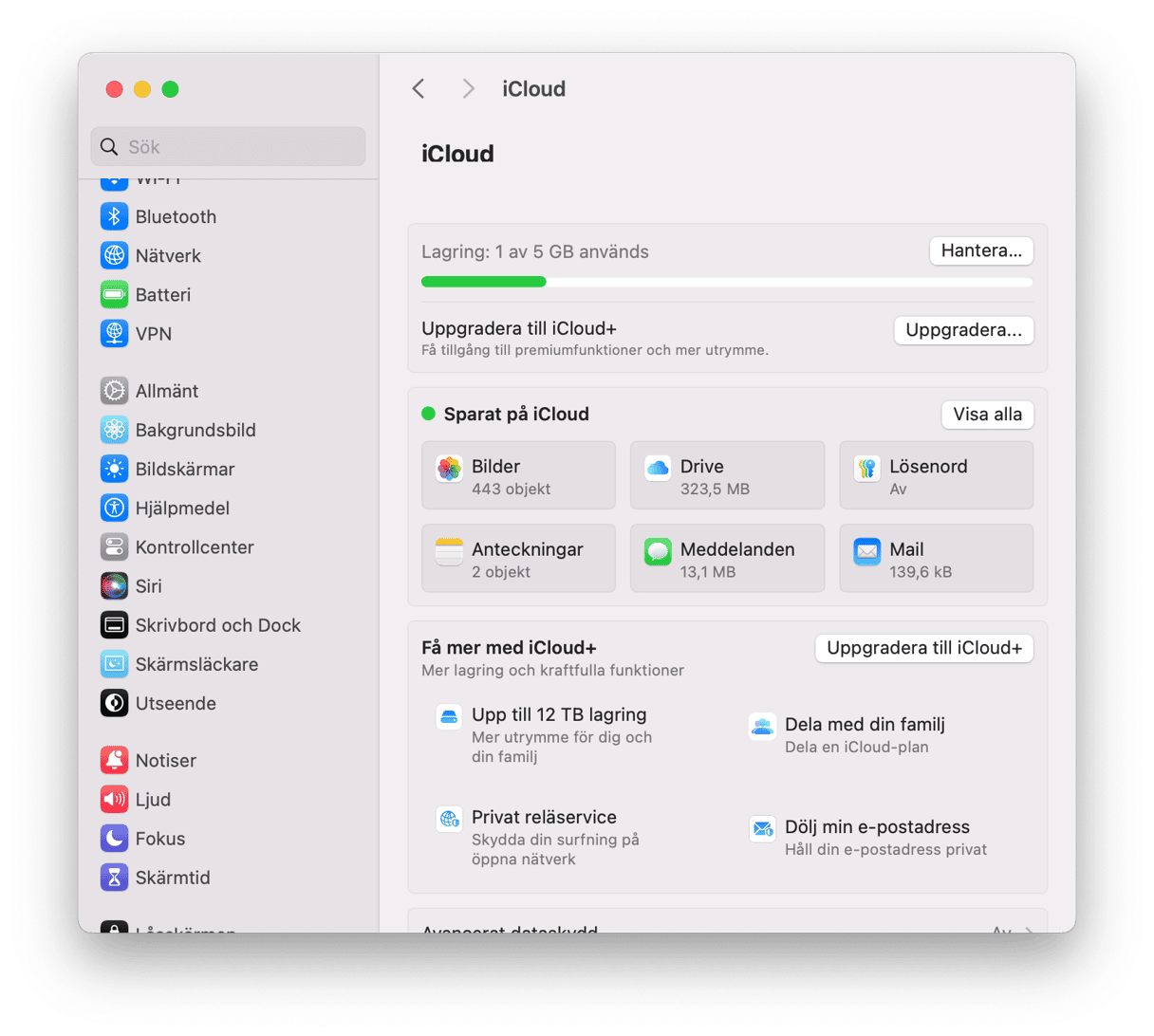Click the Lösenord keys icon

[866, 468]
